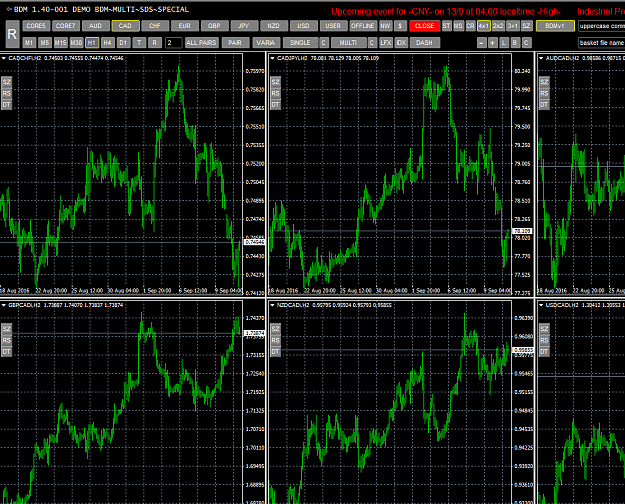Image resolution: width=625 pixels, height=504 pixels.
Task: Click the dollar sign button
Action: pos(400,26)
